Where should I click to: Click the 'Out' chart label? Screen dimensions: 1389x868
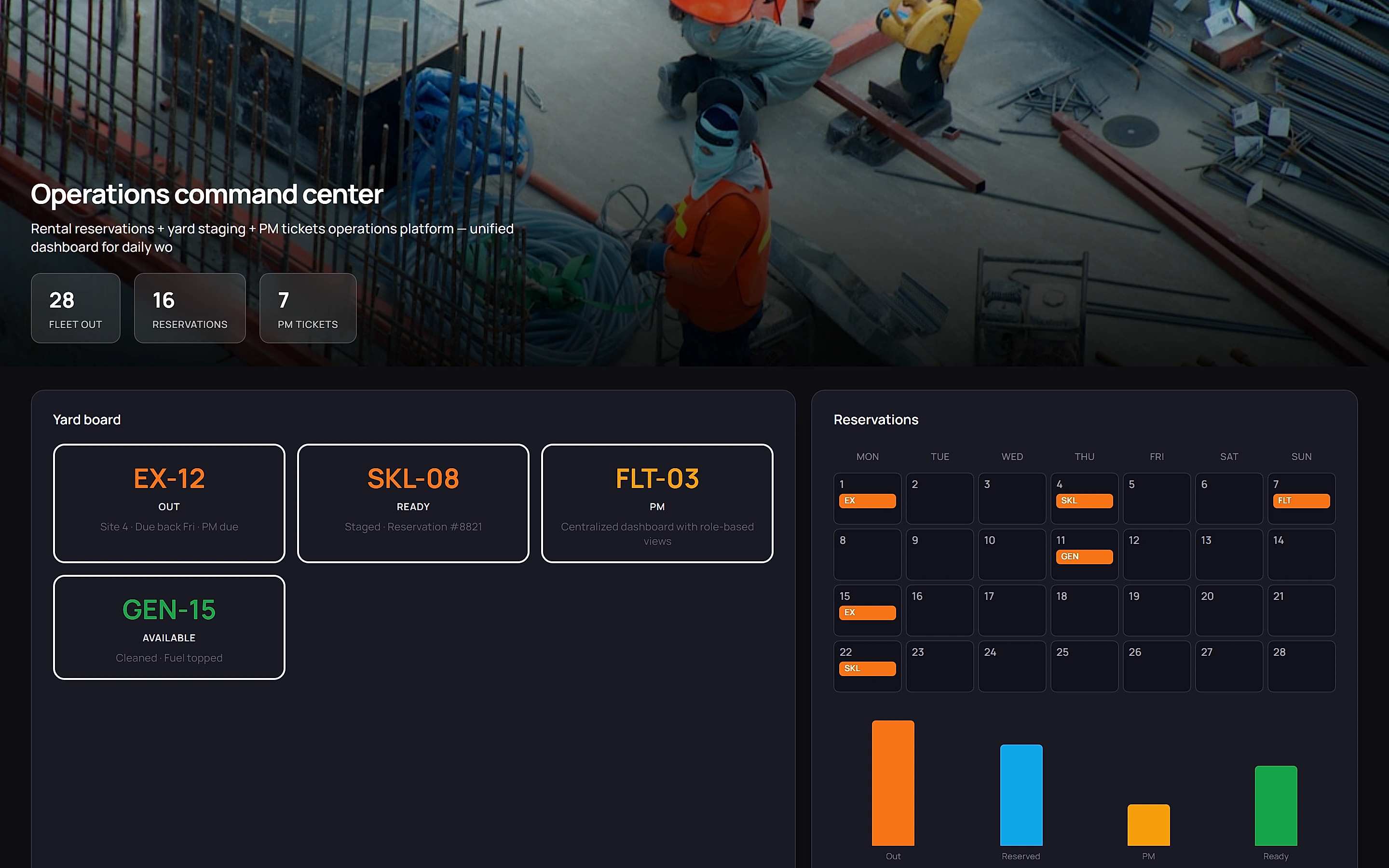(x=893, y=856)
